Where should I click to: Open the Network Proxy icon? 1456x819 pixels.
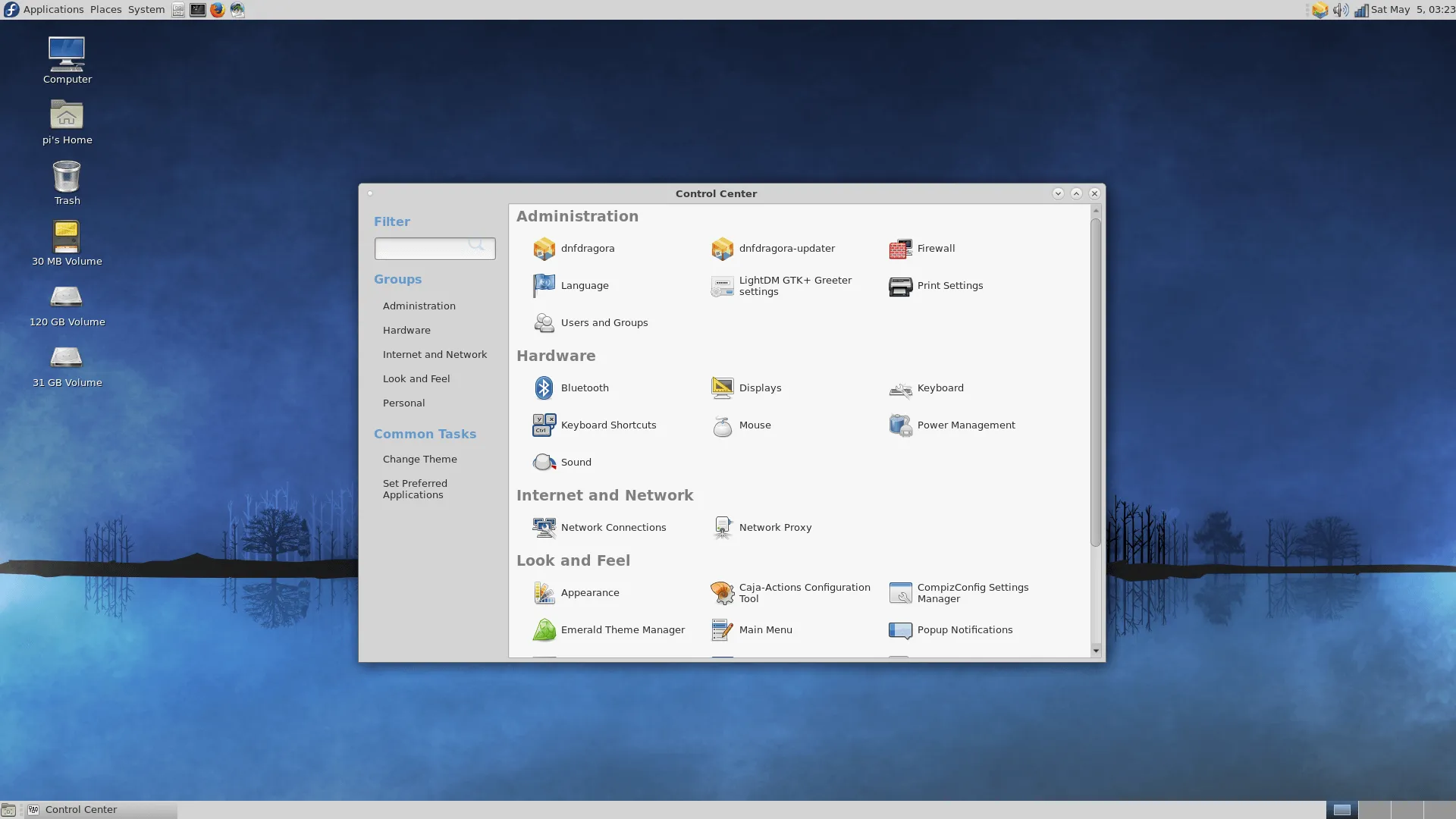pos(722,528)
